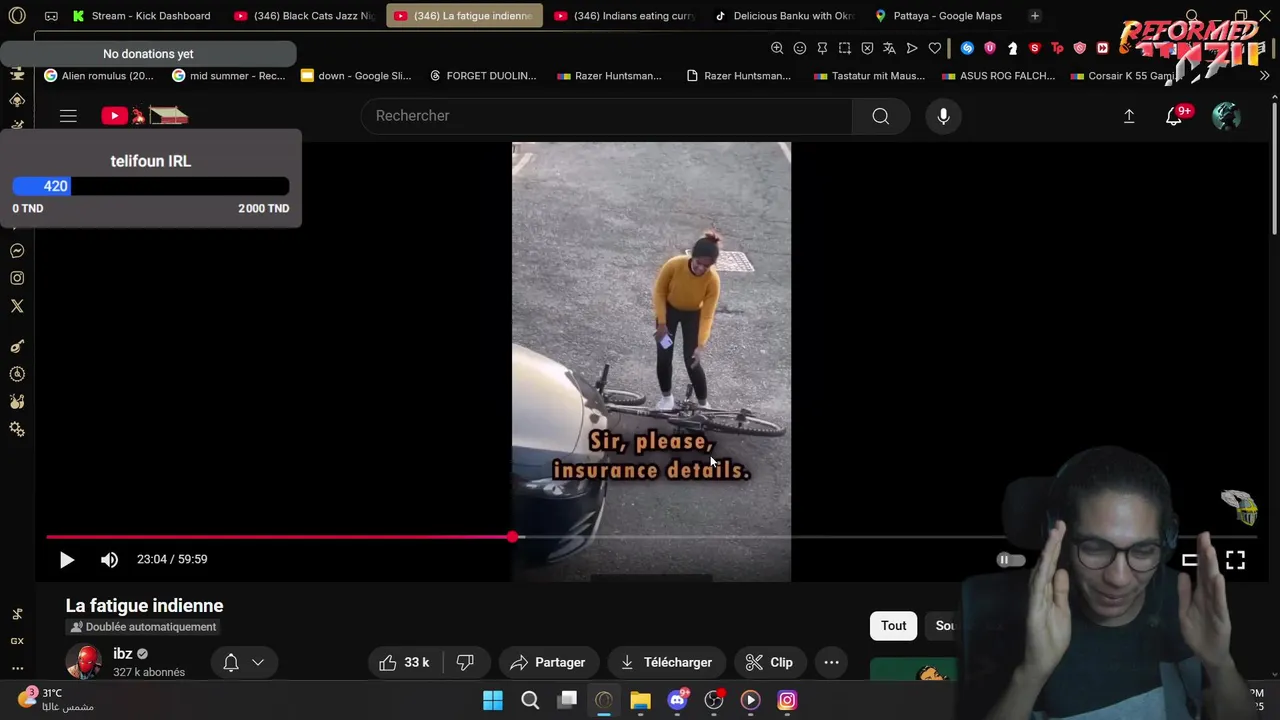1280x720 pixels.
Task: Click the emoji smiley icon in address bar
Action: tap(800, 48)
